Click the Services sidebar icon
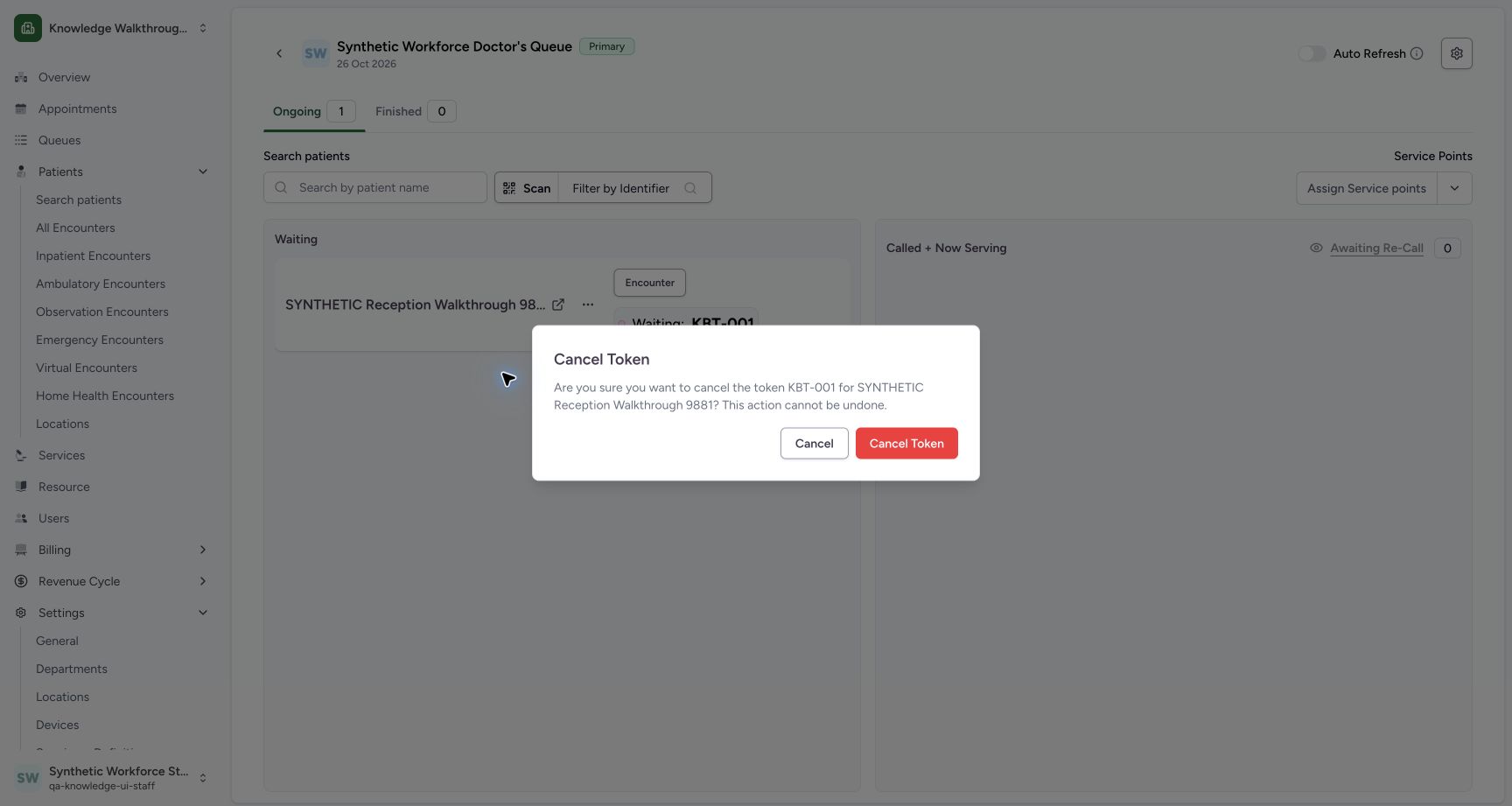The height and width of the screenshot is (806, 1512). point(21,455)
